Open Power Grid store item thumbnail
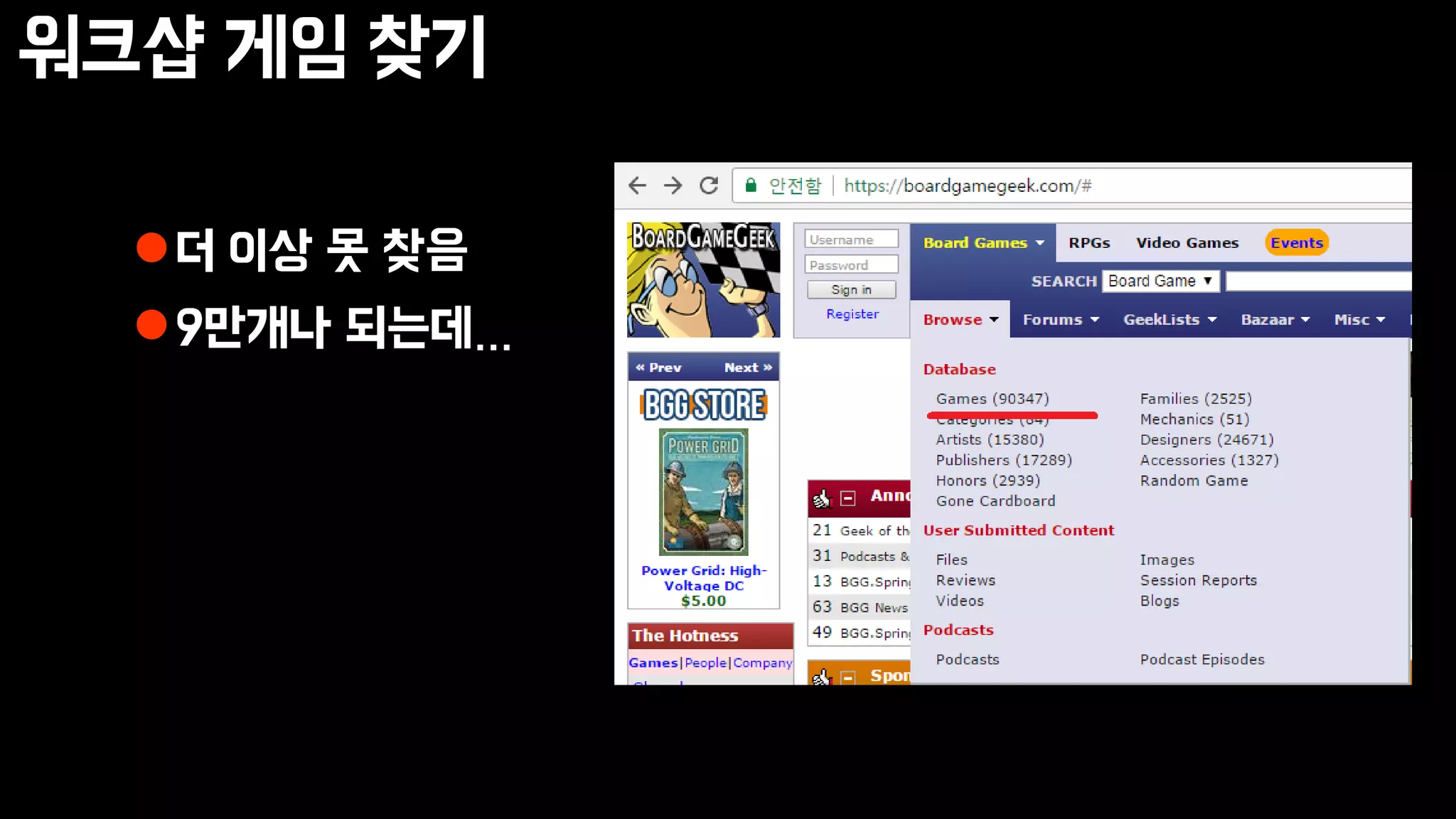The height and width of the screenshot is (819, 1456). (703, 491)
